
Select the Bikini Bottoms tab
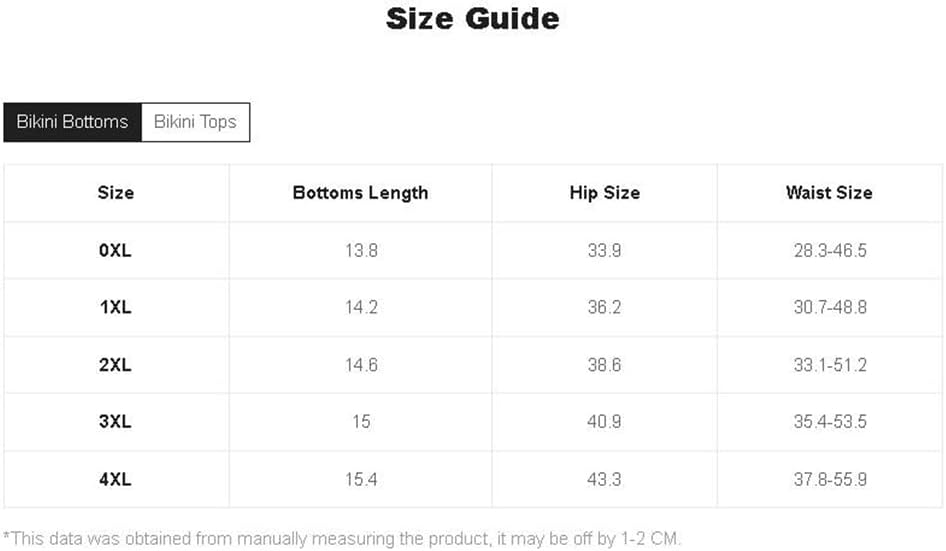coord(72,122)
